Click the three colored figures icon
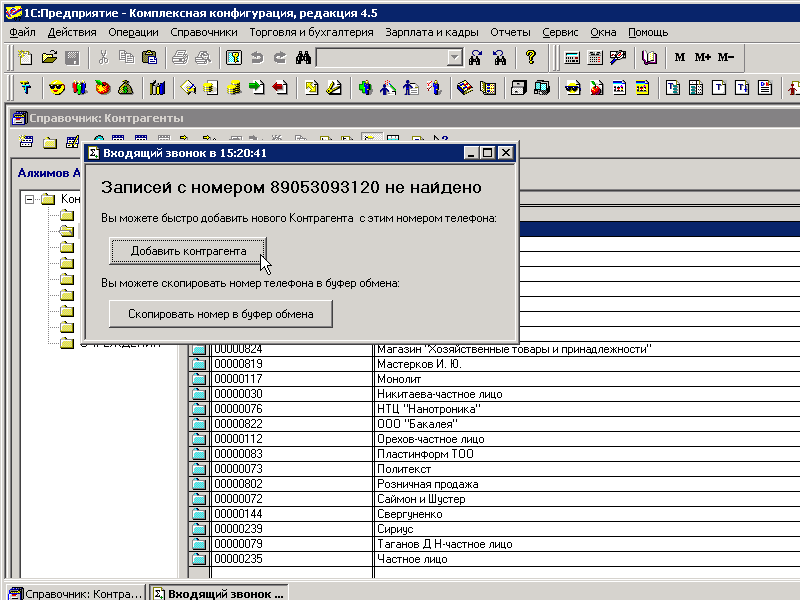Screen dimensions: 800x600 coord(80,88)
